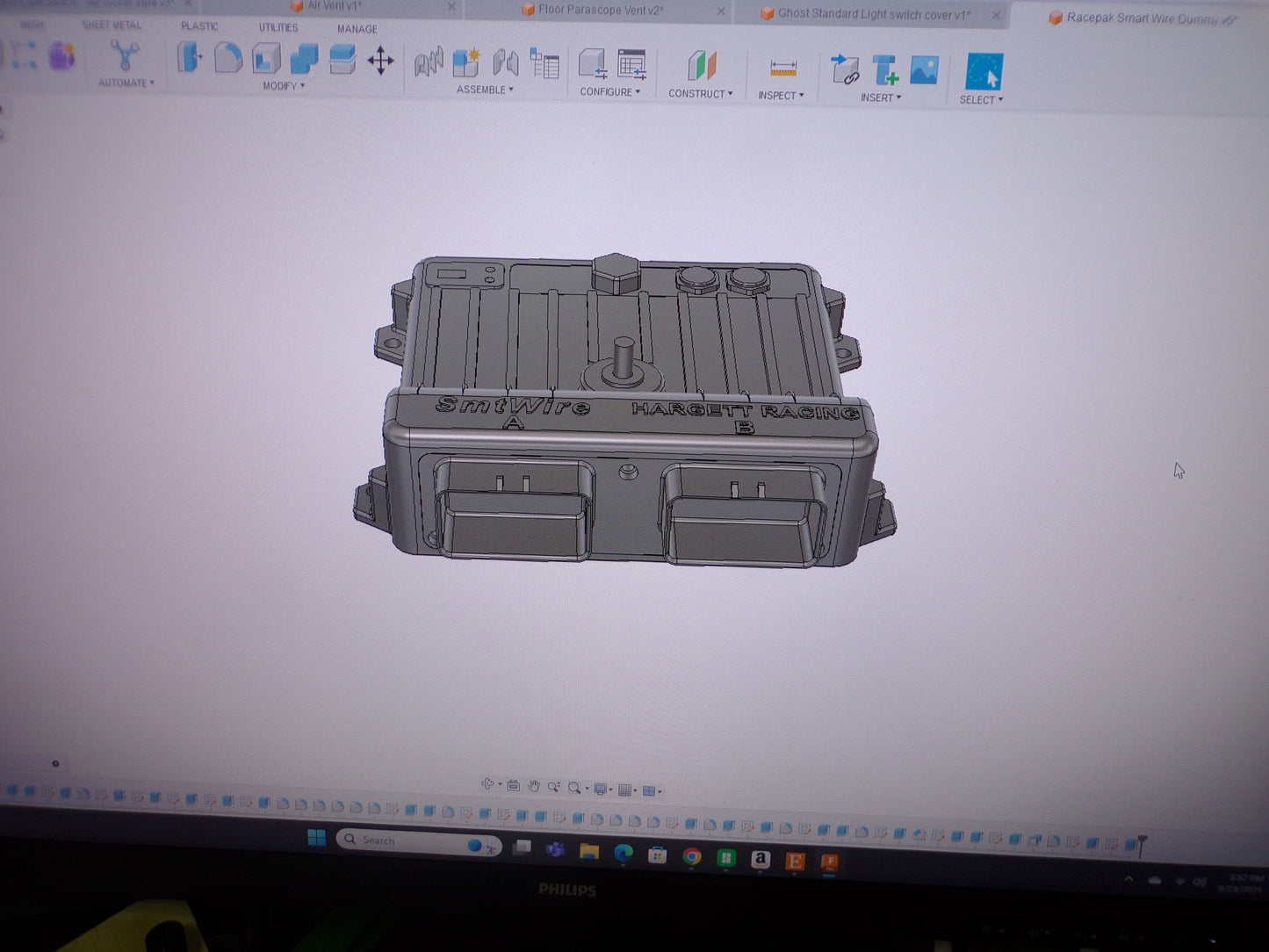
Task: Click the Fillet tool in Modify
Action: coord(227,59)
